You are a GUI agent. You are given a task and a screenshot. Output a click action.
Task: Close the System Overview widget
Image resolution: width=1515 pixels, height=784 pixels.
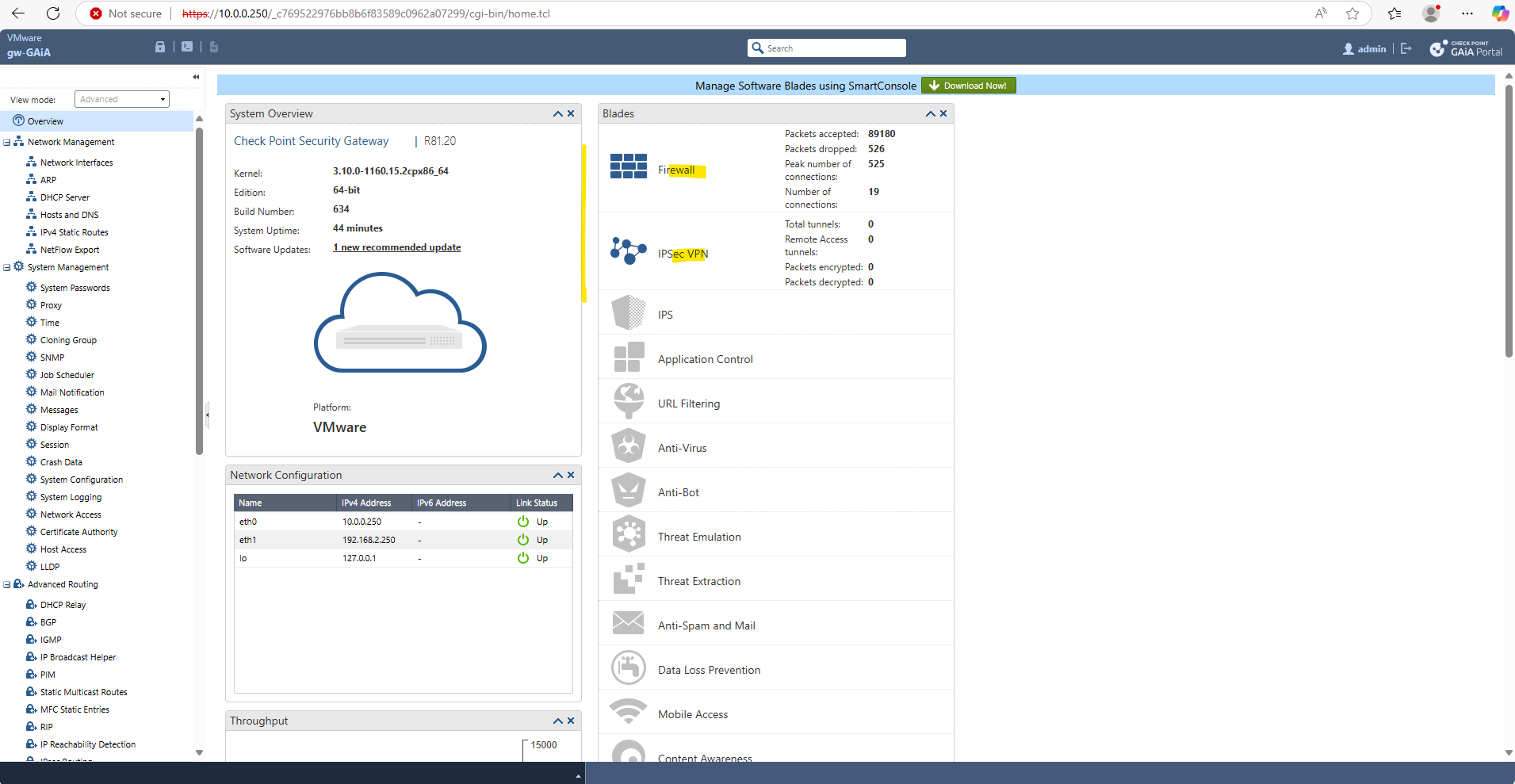click(x=571, y=114)
